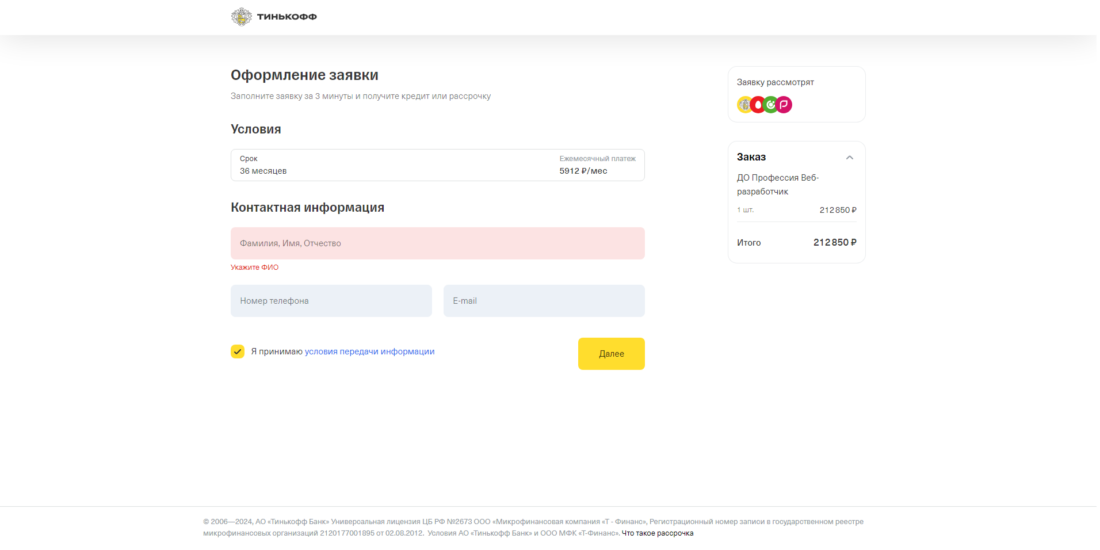Image resolution: width=1100 pixels, height=550 pixels.
Task: Uncheck the Я принимаю consent checkbox
Action: coord(237,351)
